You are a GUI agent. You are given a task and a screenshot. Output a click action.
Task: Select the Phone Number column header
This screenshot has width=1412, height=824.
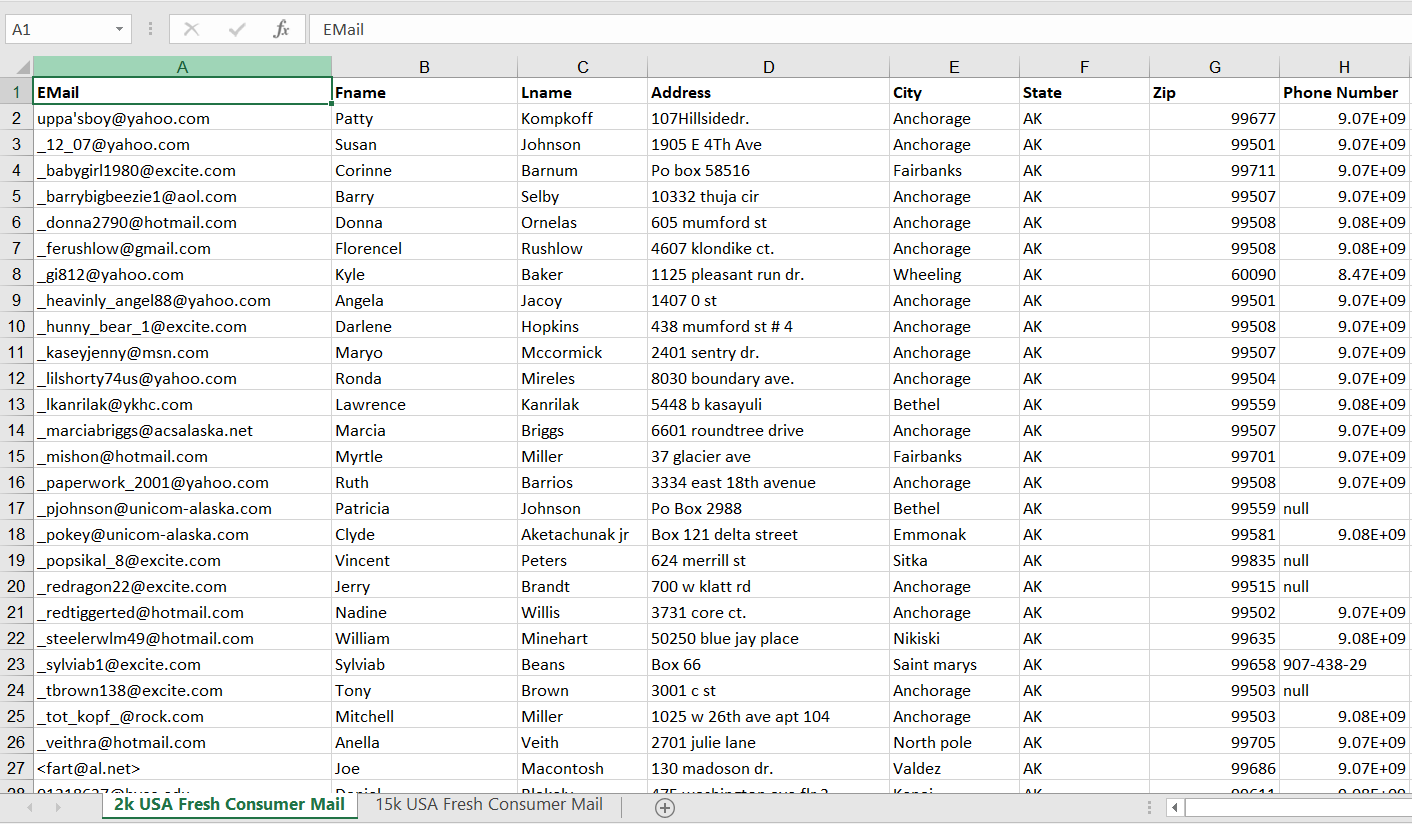click(x=1344, y=92)
